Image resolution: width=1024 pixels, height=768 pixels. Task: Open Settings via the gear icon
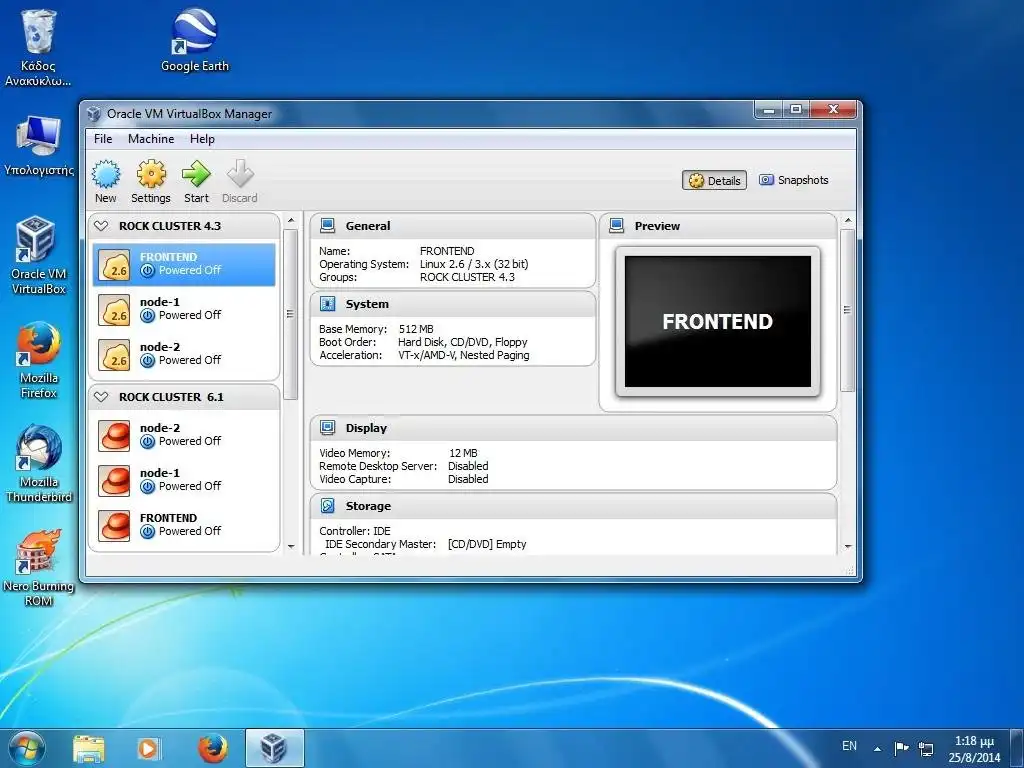151,176
